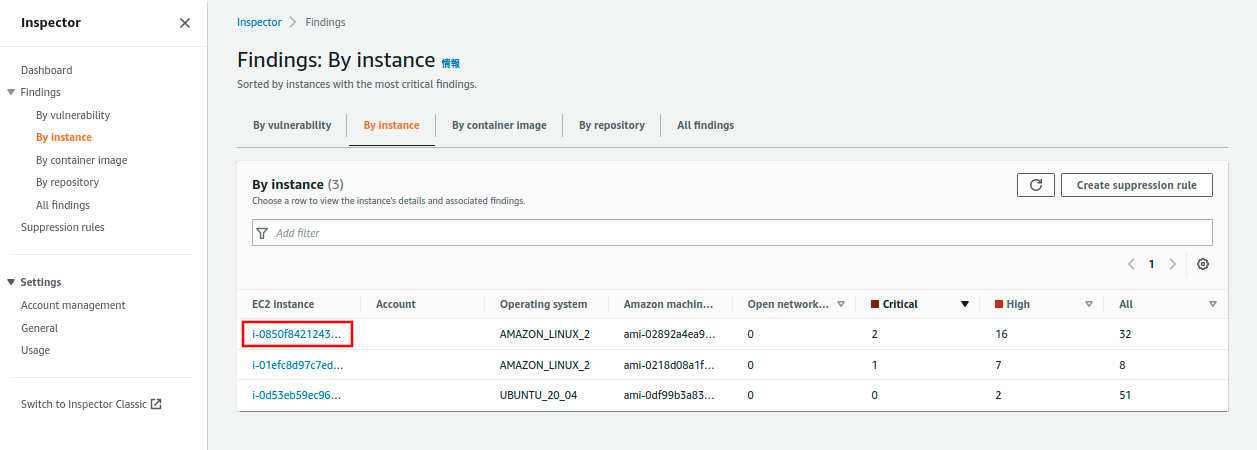Click Create suppression rule button
This screenshot has width=1257, height=450.
coord(1136,185)
